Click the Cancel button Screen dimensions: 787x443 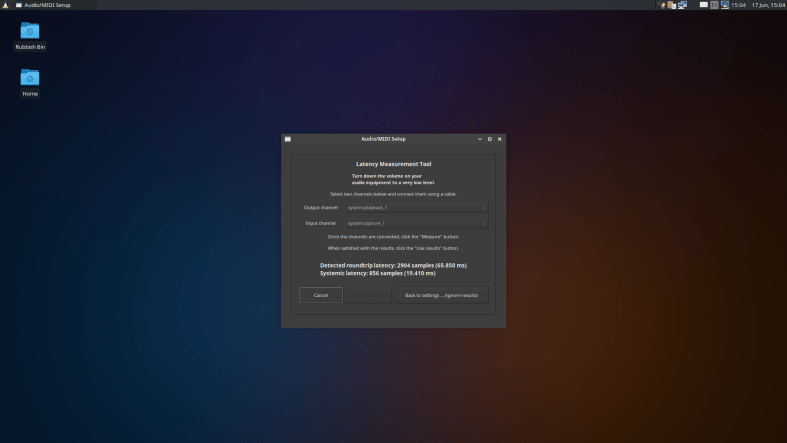pyautogui.click(x=321, y=295)
